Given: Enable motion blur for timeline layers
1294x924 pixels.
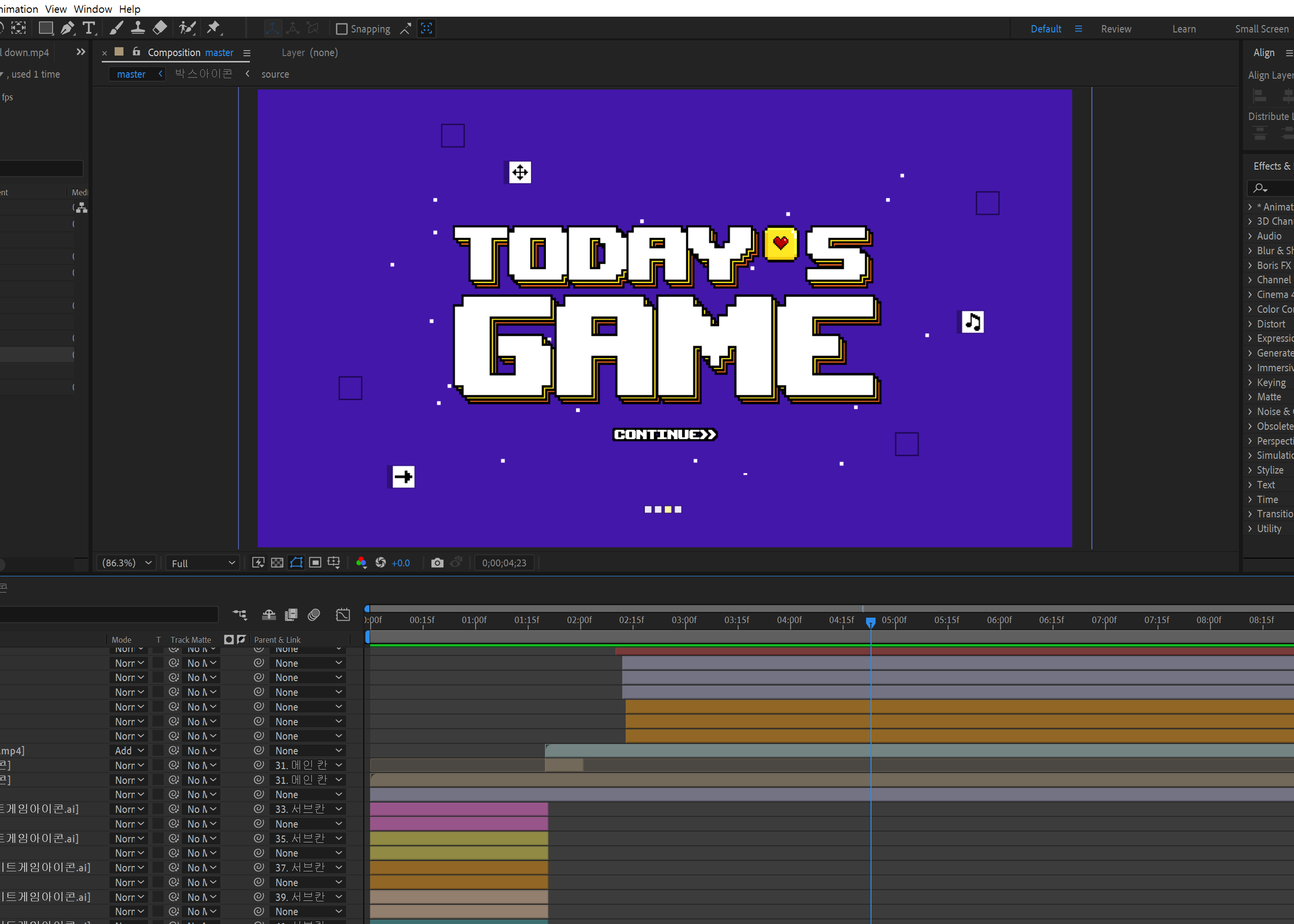Looking at the screenshot, I should [x=314, y=615].
